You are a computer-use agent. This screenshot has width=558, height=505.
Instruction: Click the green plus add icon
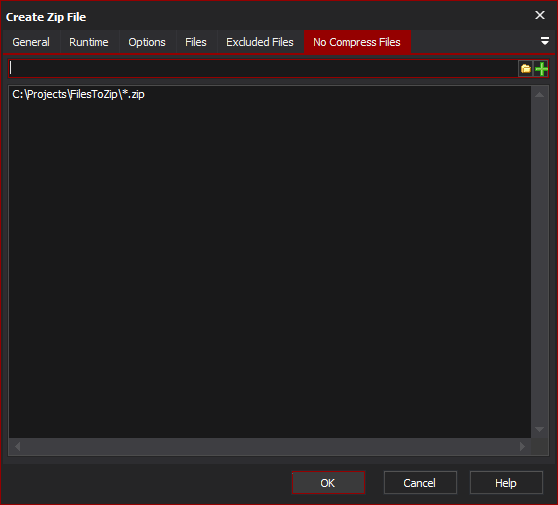541,69
